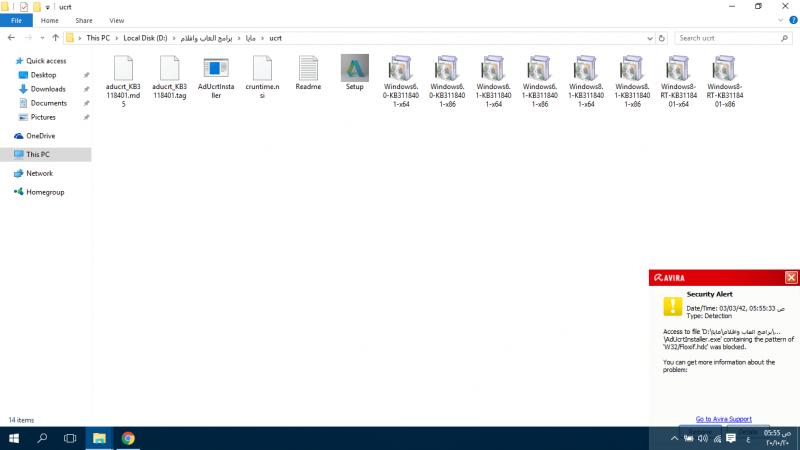Open the taskbar clock and date

click(777, 438)
